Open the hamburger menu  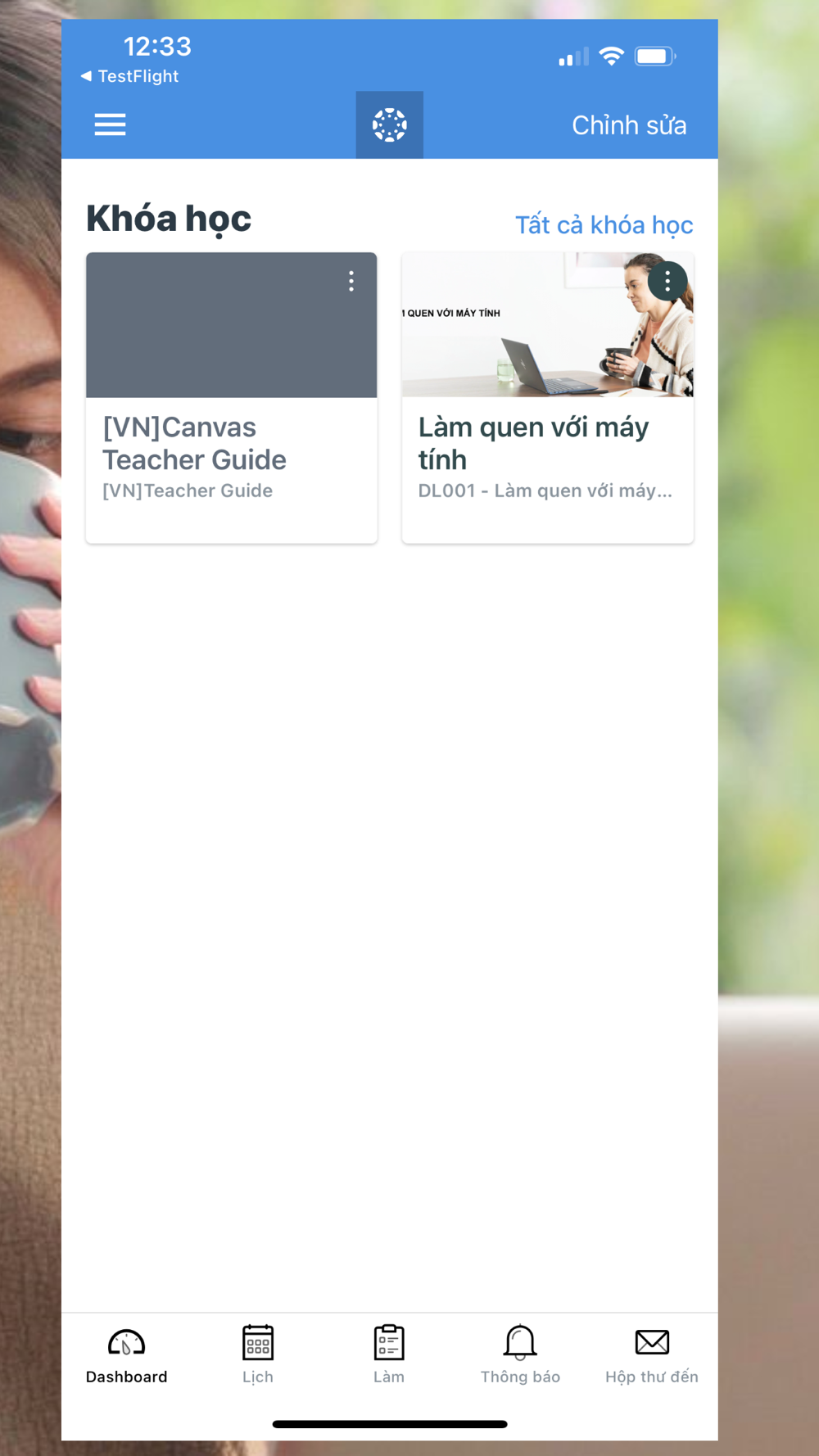(110, 124)
